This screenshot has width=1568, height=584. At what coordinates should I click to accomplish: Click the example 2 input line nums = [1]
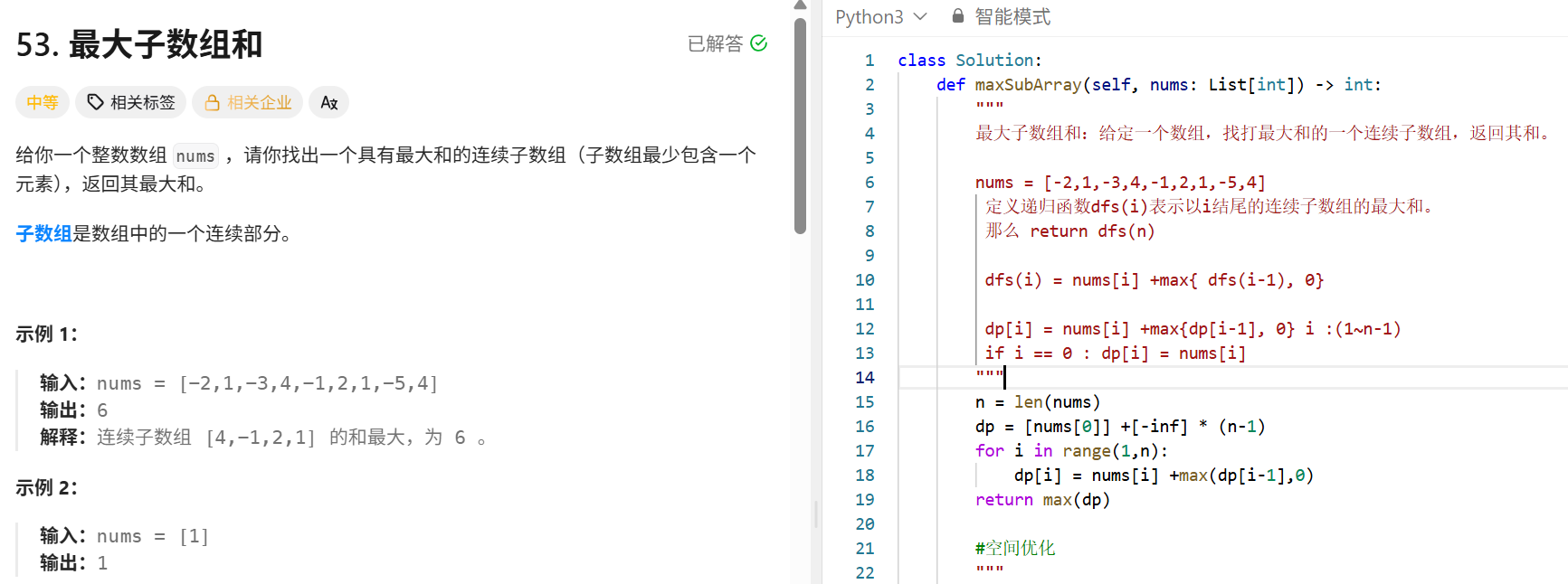tap(125, 536)
